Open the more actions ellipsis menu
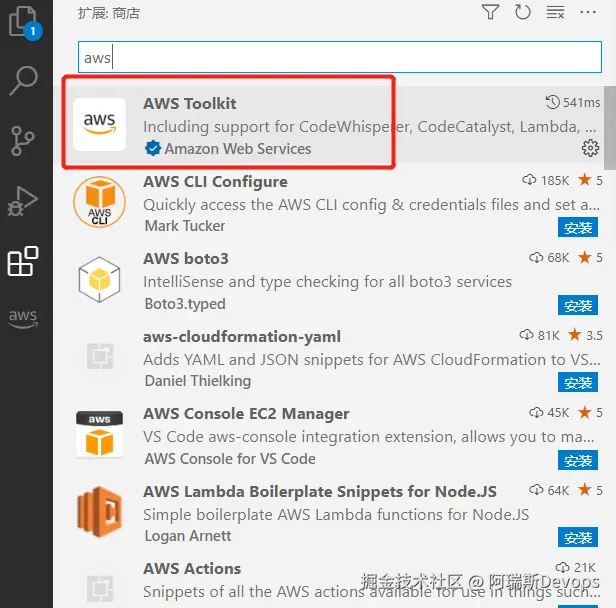This screenshot has height=608, width=616. (588, 12)
